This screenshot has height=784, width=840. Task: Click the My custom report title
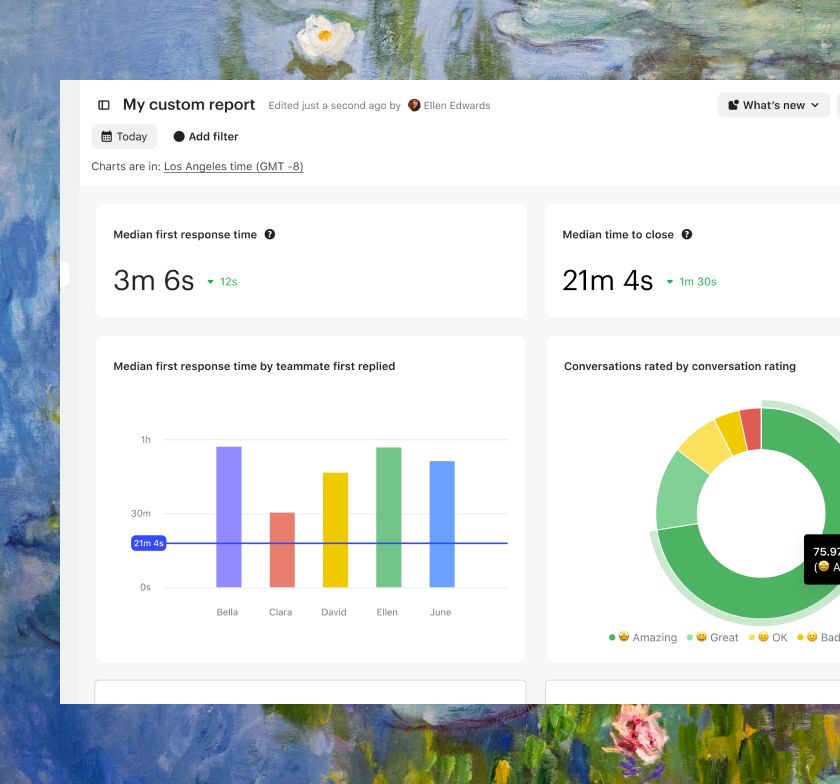(189, 105)
